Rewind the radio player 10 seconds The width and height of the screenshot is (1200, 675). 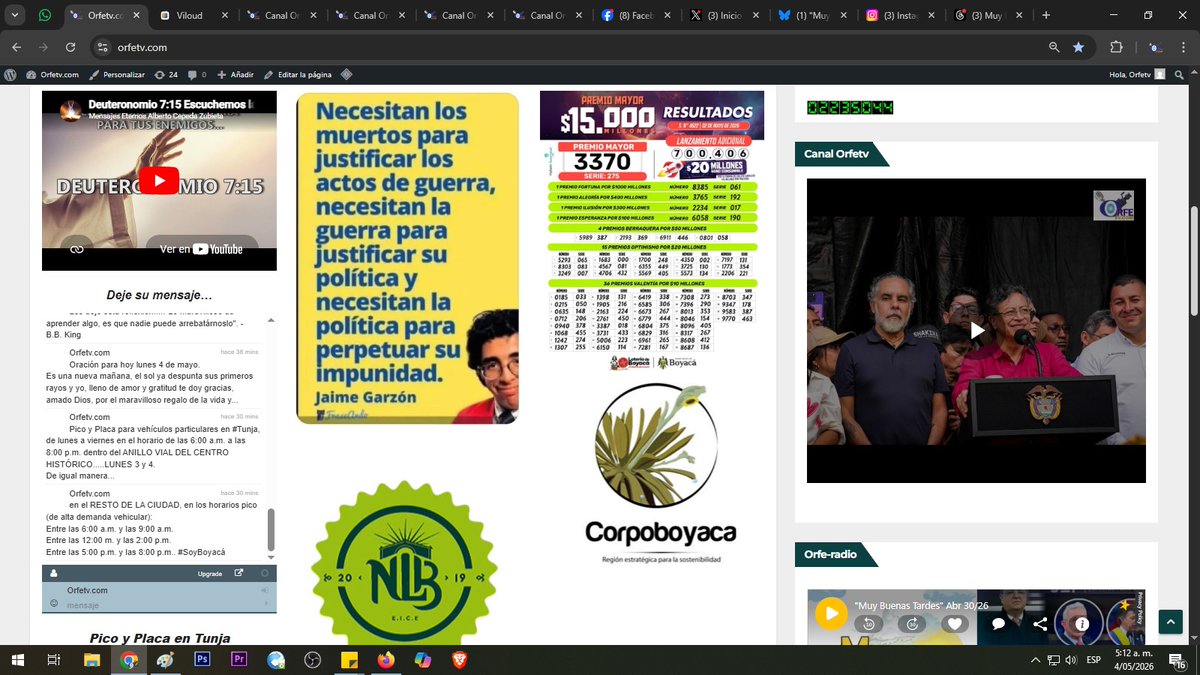coord(869,623)
